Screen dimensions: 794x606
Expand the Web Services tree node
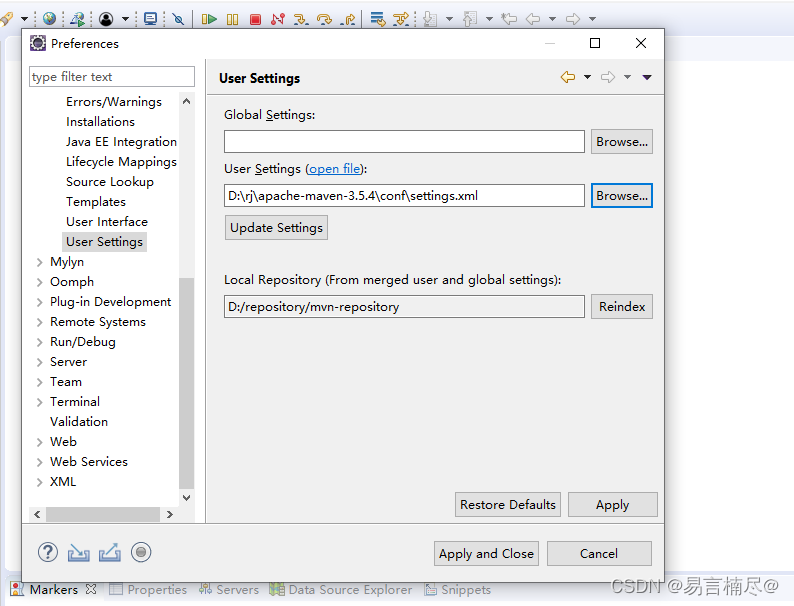pyautogui.click(x=39, y=462)
